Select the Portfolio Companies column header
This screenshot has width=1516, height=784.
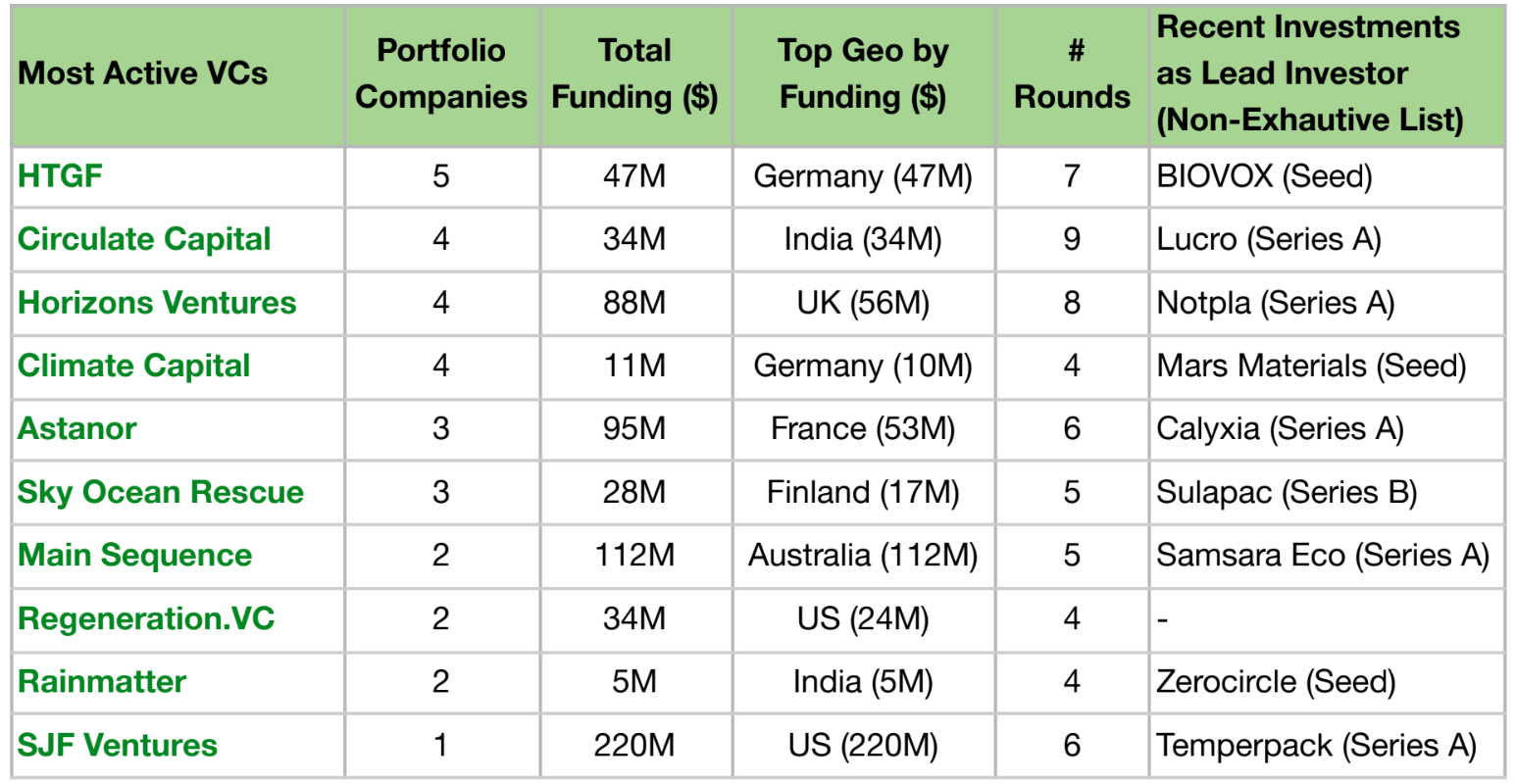coord(441,73)
